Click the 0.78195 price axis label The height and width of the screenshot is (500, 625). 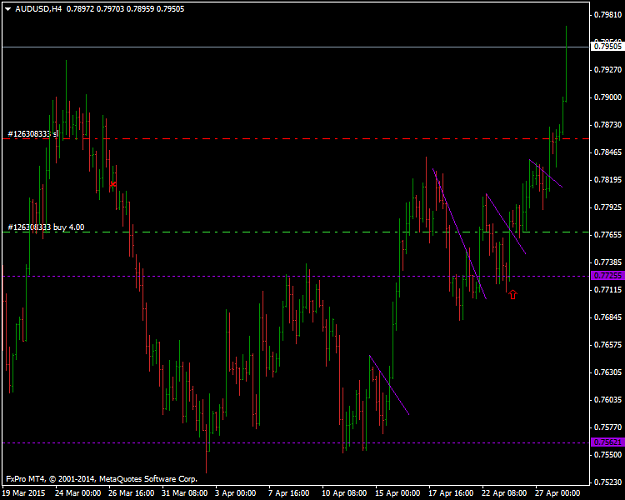pos(607,180)
